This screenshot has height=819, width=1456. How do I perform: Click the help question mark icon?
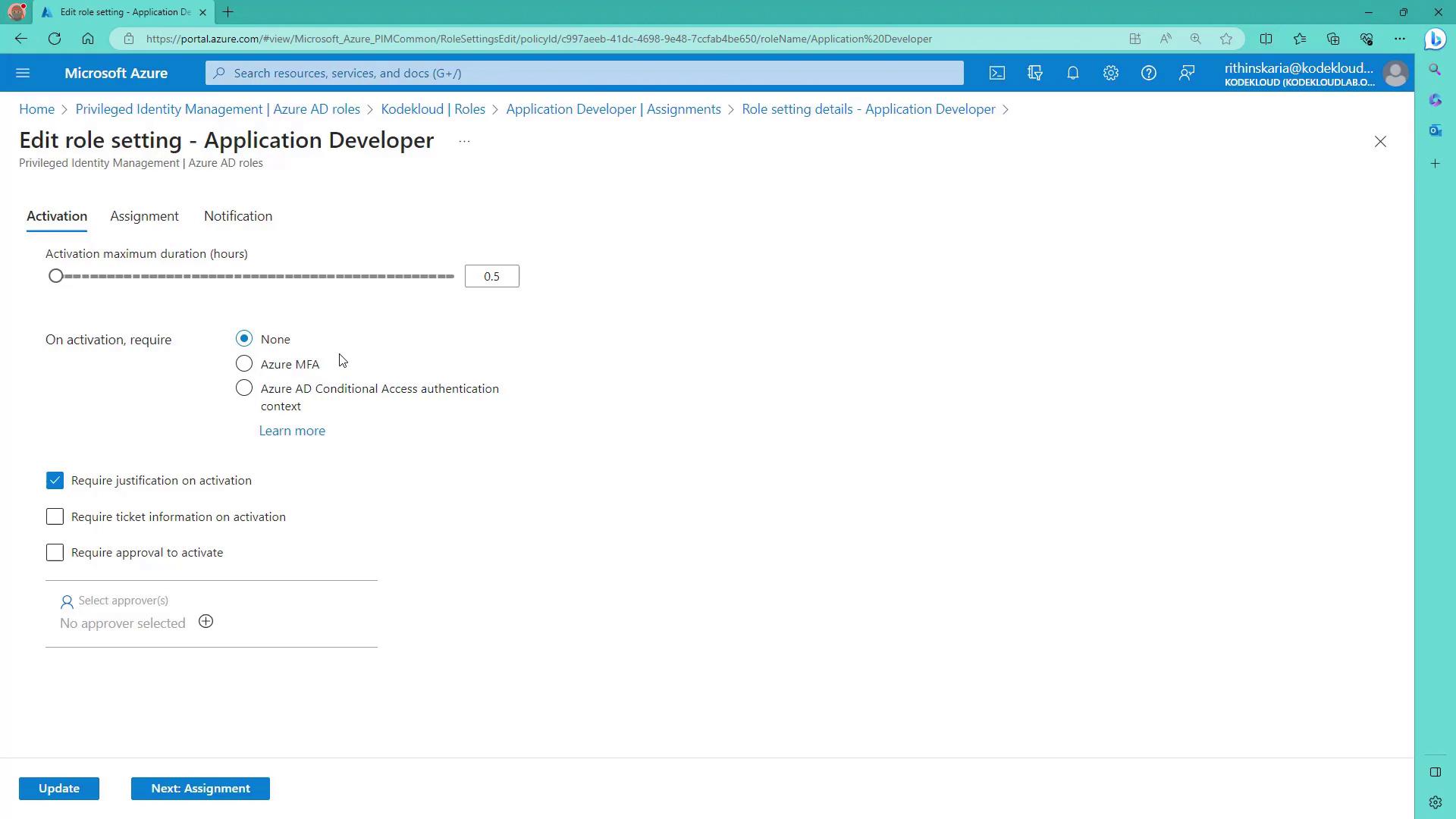[x=1148, y=73]
